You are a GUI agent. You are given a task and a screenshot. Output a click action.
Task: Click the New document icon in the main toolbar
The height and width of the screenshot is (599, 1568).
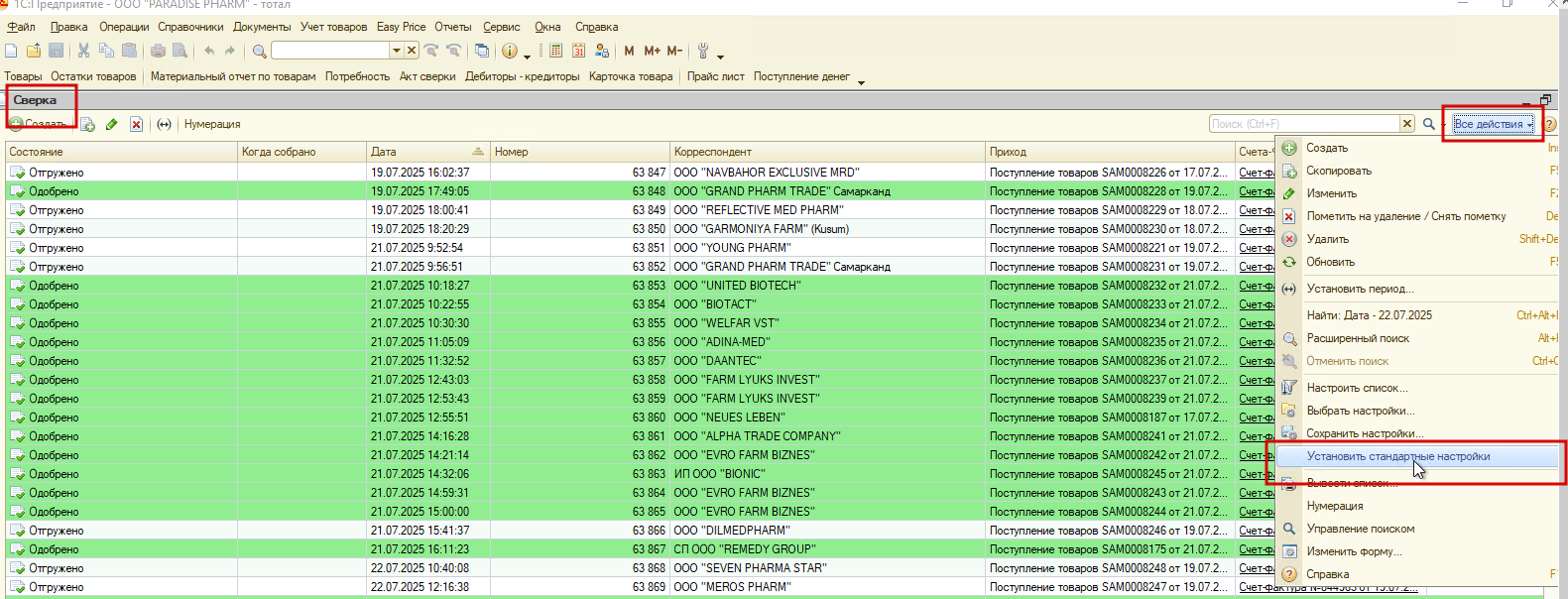point(11,51)
